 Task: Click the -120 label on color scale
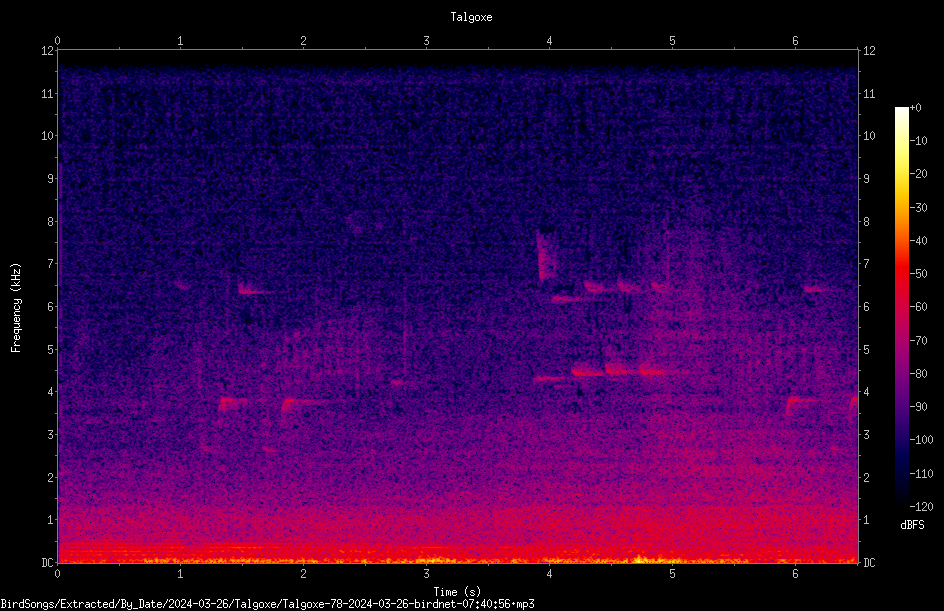[x=921, y=506]
